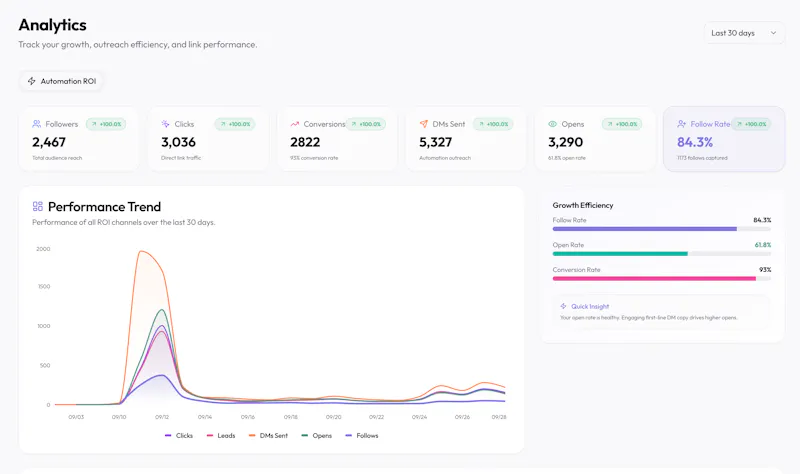This screenshot has height=474, width=800.
Task: Click the Quick Insight label
Action: (590, 306)
